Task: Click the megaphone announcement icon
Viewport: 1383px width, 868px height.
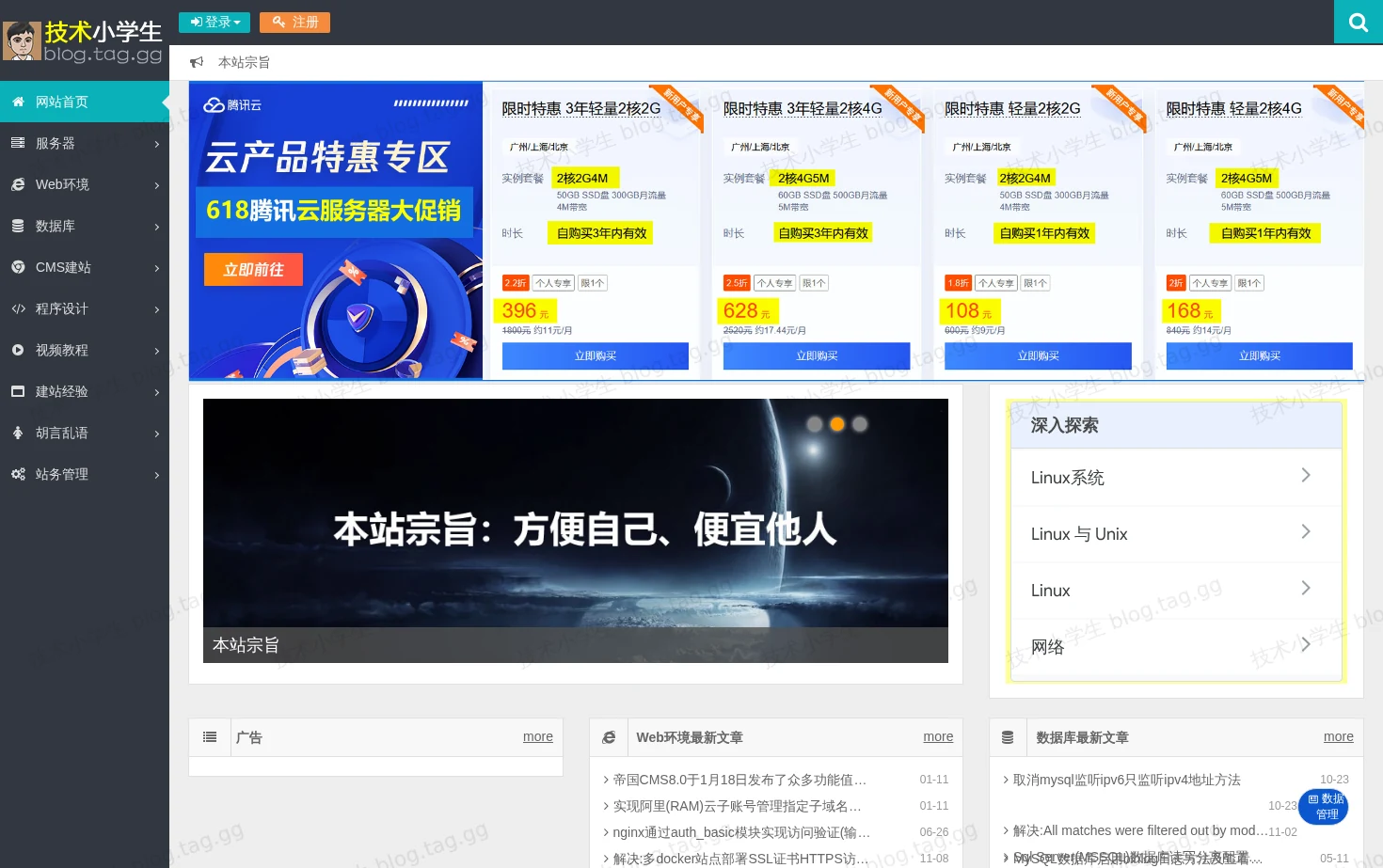Action: tap(197, 62)
